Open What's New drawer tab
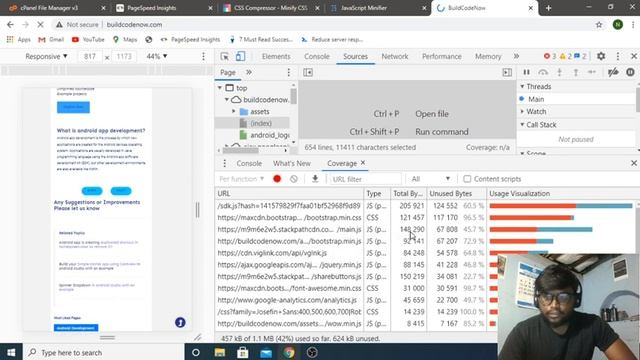 (292, 163)
